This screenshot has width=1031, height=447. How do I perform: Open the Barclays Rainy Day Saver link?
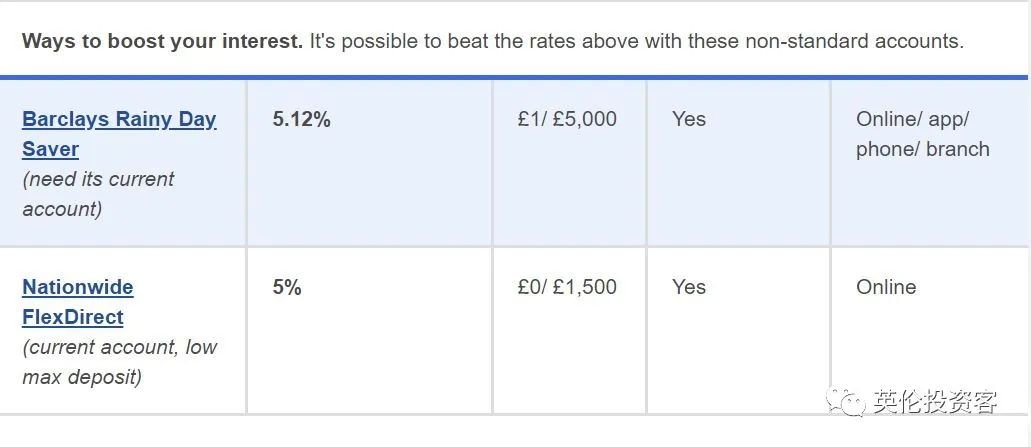tap(119, 134)
